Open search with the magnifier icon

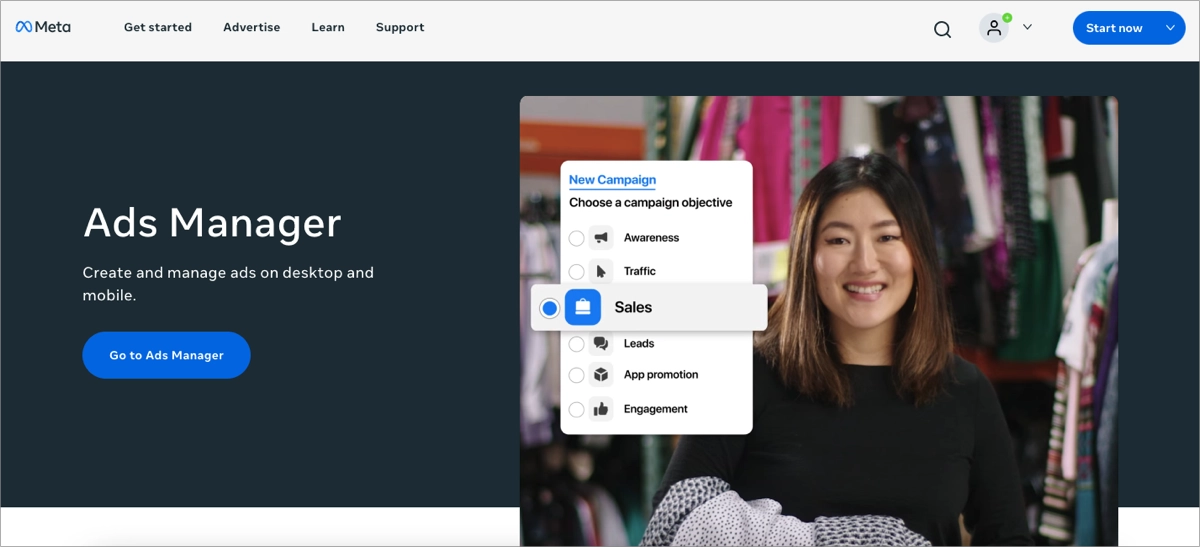(x=942, y=29)
